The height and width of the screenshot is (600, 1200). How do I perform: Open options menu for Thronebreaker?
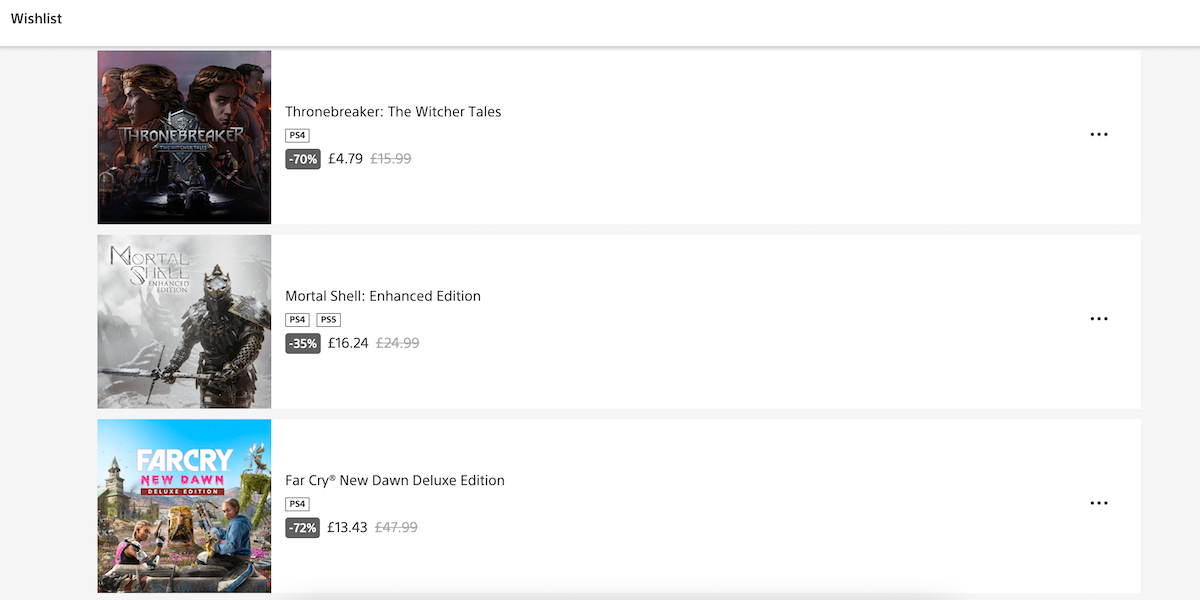[x=1099, y=134]
